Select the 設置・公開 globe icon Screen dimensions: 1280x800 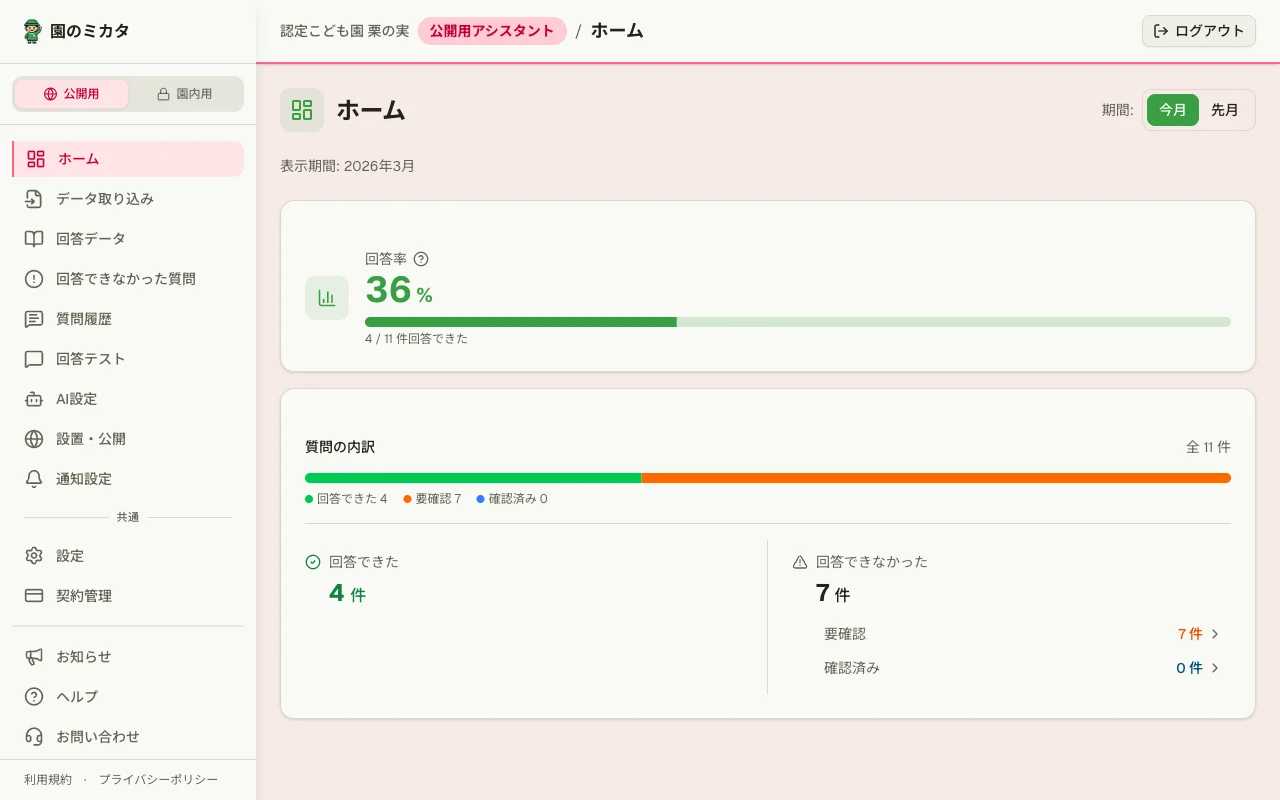pos(34,439)
